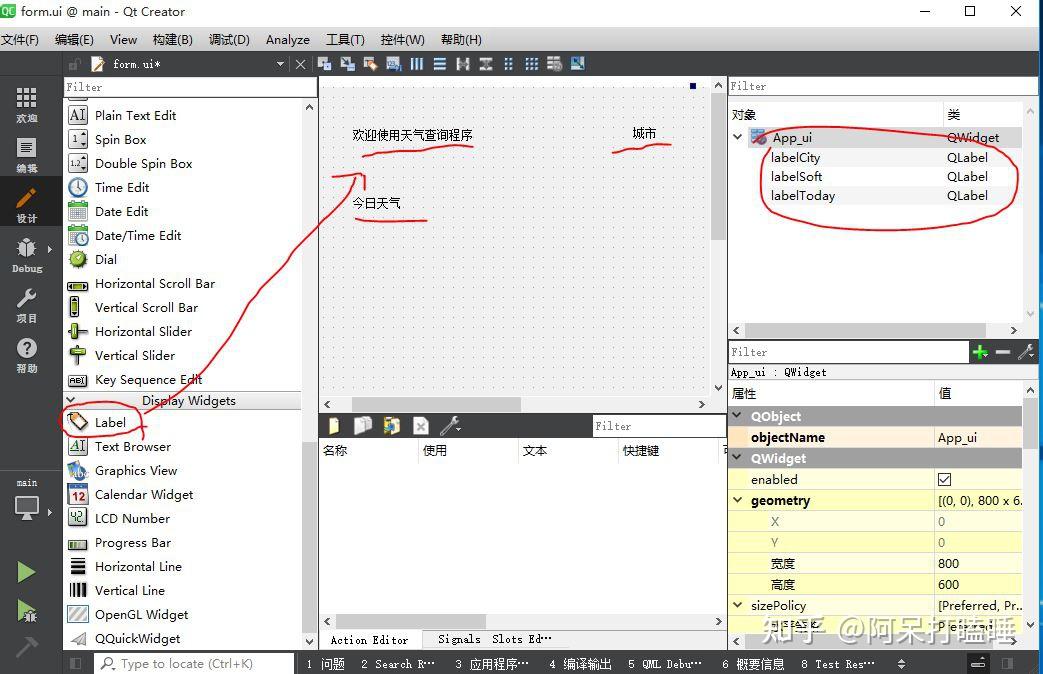The height and width of the screenshot is (674, 1043).
Task: Expand the sizePolicy property row
Action: pos(737,605)
